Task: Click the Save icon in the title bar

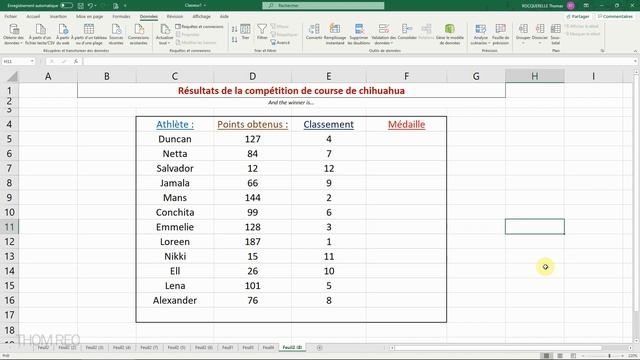Action: [81, 6]
